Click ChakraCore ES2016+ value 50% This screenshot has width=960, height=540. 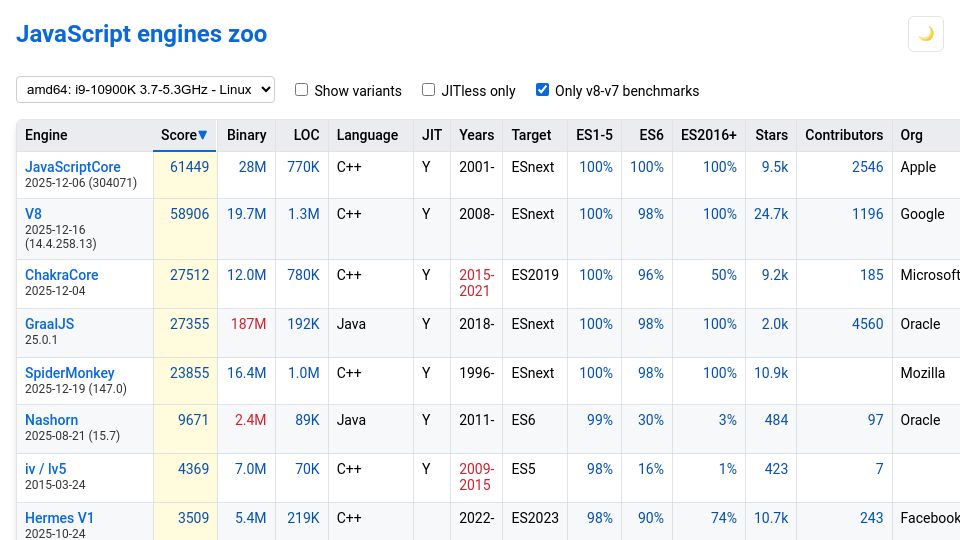point(724,276)
